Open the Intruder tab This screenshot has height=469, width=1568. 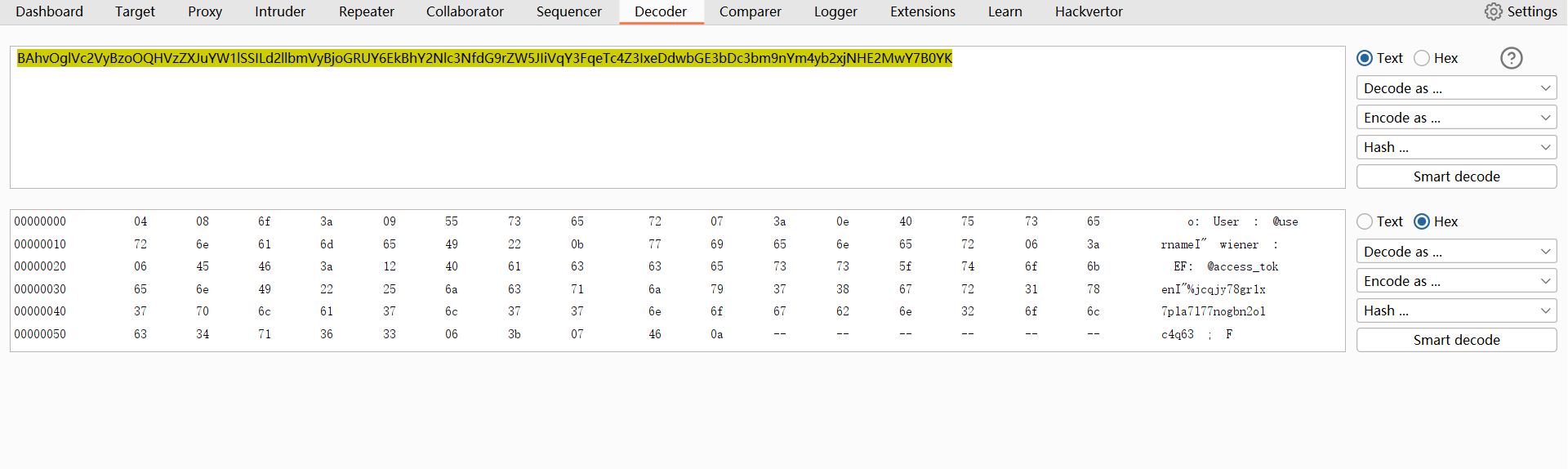280,11
